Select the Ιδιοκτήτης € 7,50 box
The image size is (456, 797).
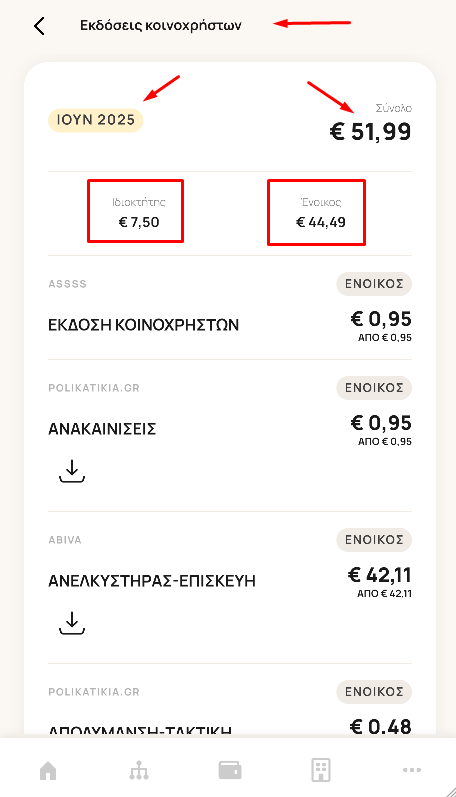(x=135, y=211)
